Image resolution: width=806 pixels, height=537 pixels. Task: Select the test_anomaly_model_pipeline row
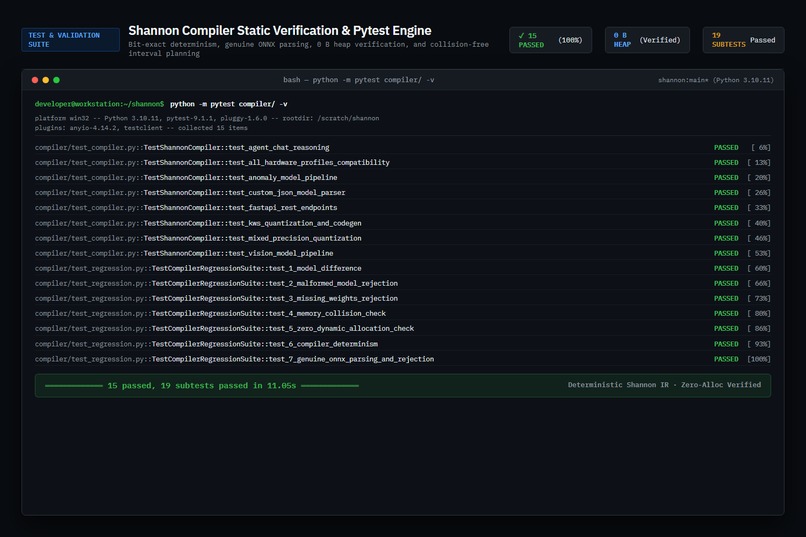pyautogui.click(x=402, y=177)
